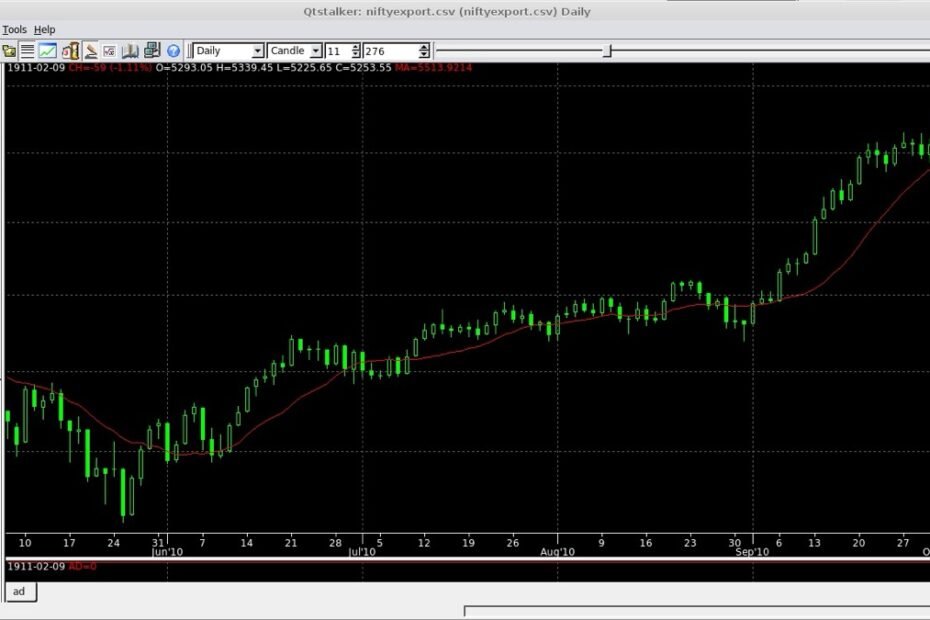Click the bar spacing field showing 11
Viewport: 930px width, 620px height.
point(337,51)
